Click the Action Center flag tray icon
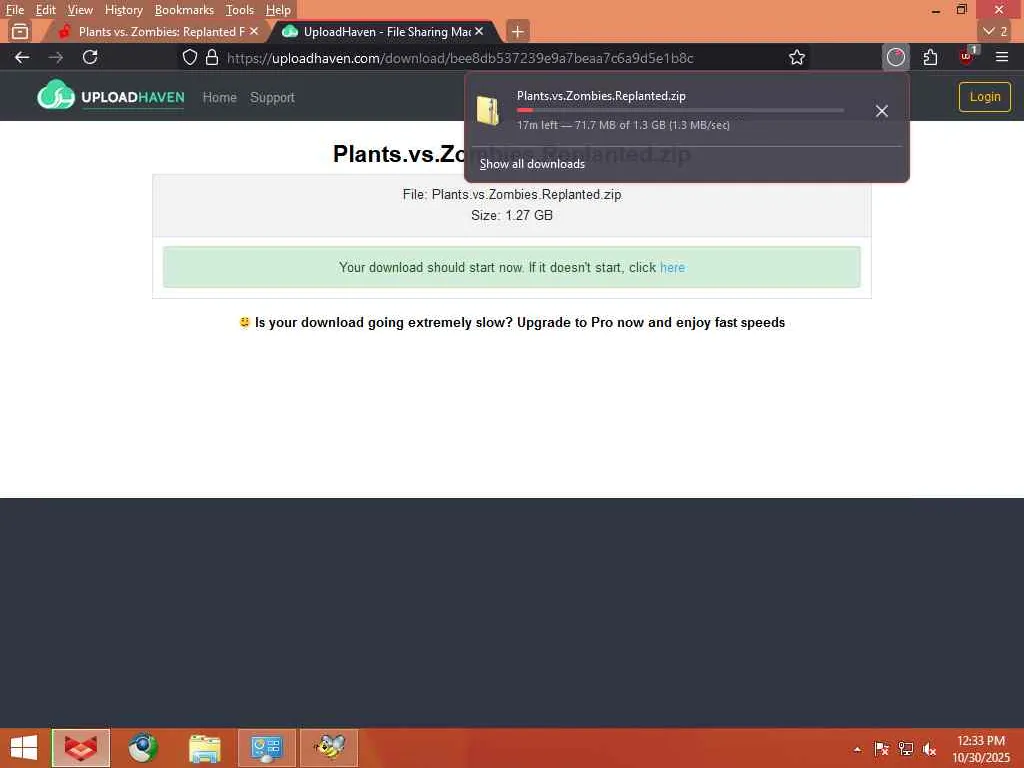Image resolution: width=1024 pixels, height=768 pixels. pyautogui.click(x=881, y=748)
